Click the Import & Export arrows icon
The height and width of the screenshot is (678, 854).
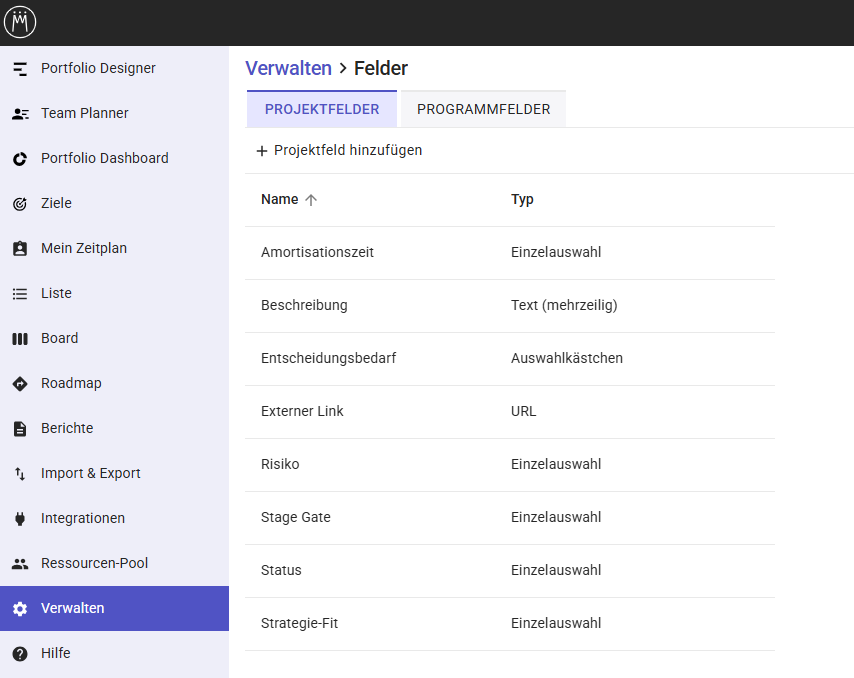click(20, 474)
